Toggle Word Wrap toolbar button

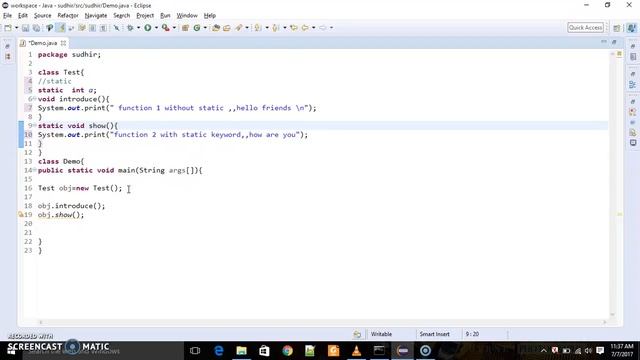pos(71,28)
